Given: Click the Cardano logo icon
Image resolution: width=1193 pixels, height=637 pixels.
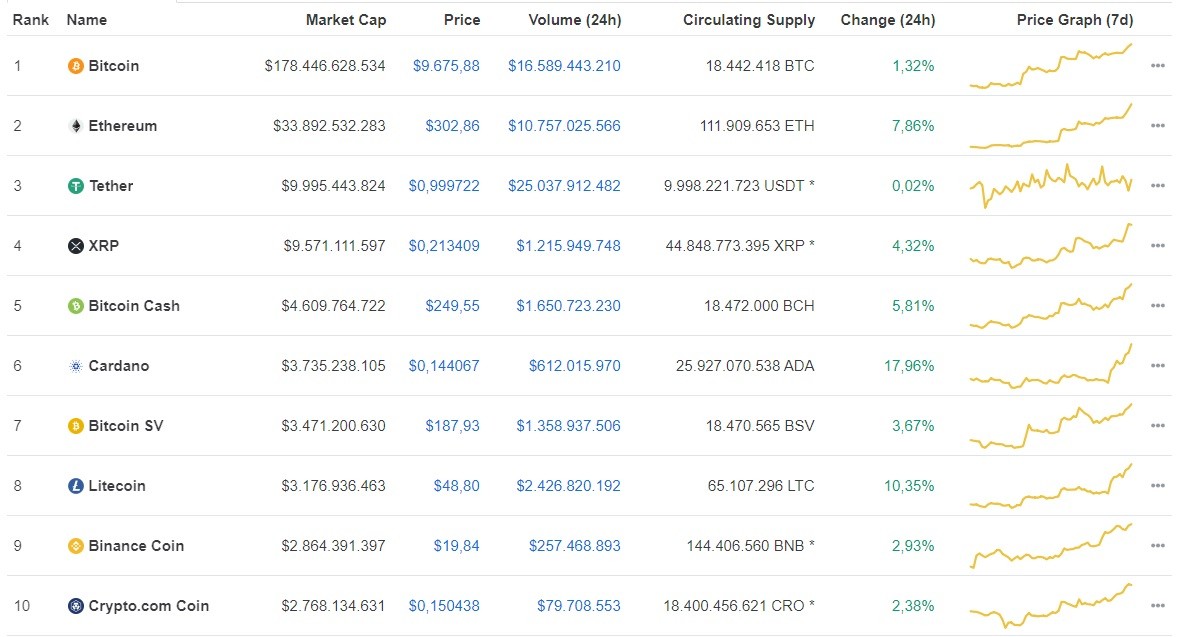Looking at the screenshot, I should (x=74, y=366).
